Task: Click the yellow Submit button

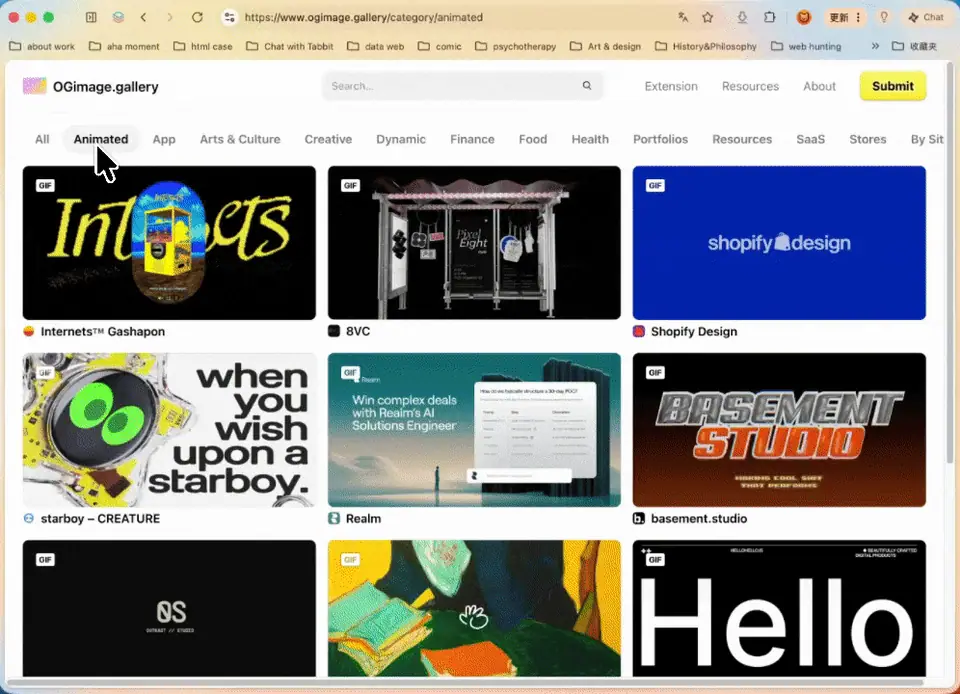Action: [893, 86]
